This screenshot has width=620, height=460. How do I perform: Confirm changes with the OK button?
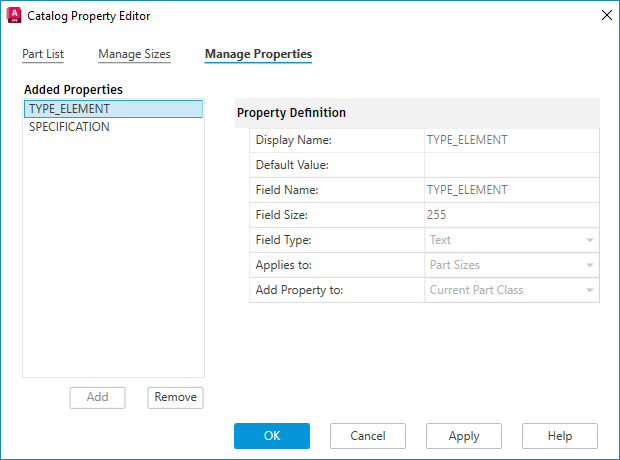[272, 436]
